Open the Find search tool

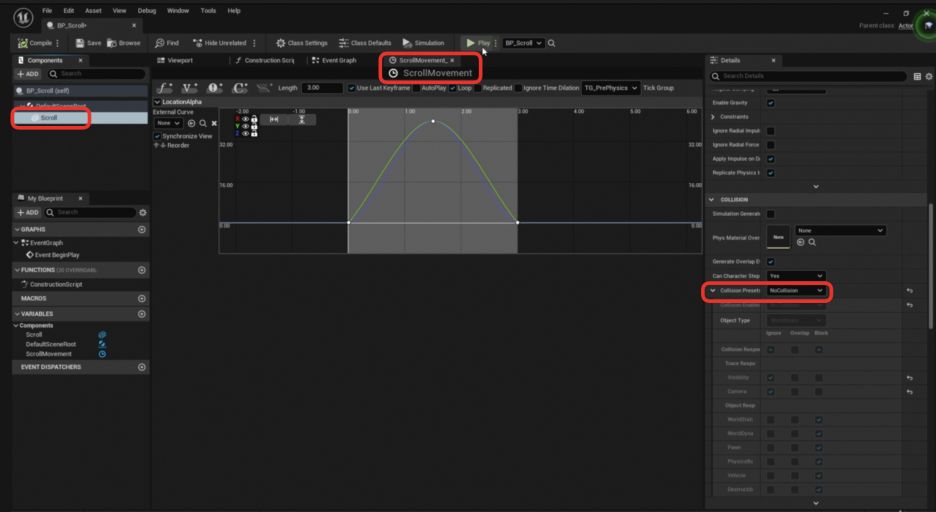(167, 43)
